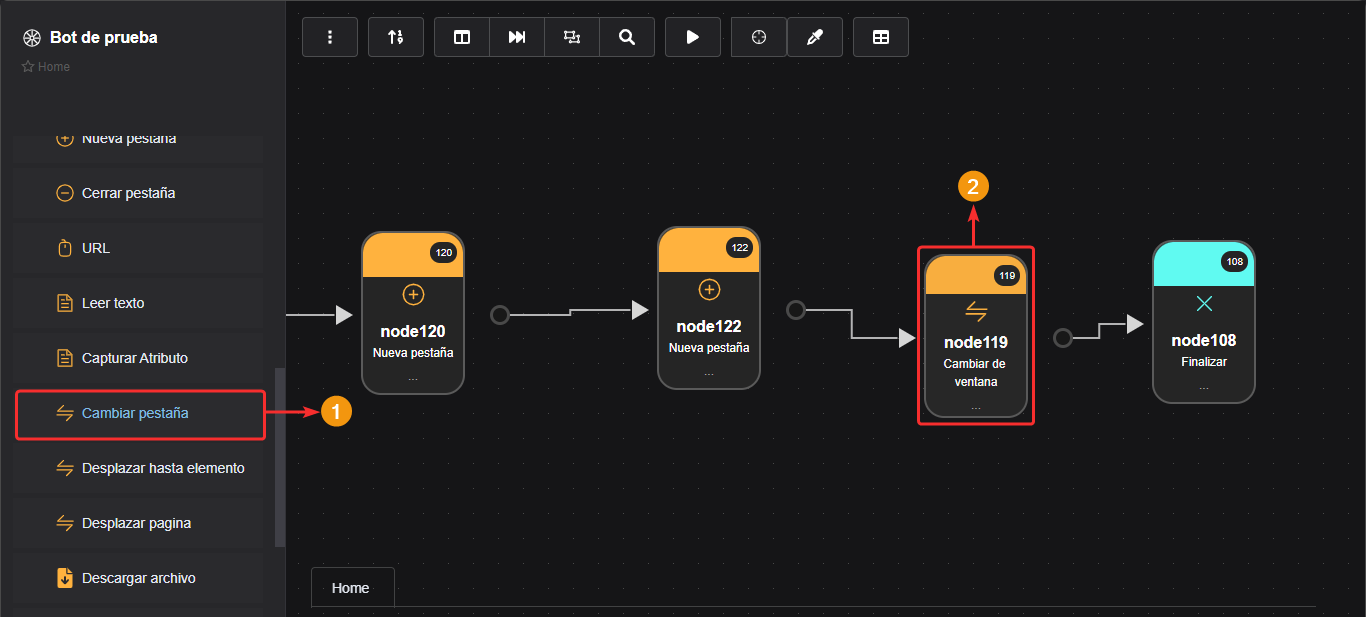The image size is (1366, 617).
Task: Click the node arrangement icon left of search
Action: click(572, 37)
